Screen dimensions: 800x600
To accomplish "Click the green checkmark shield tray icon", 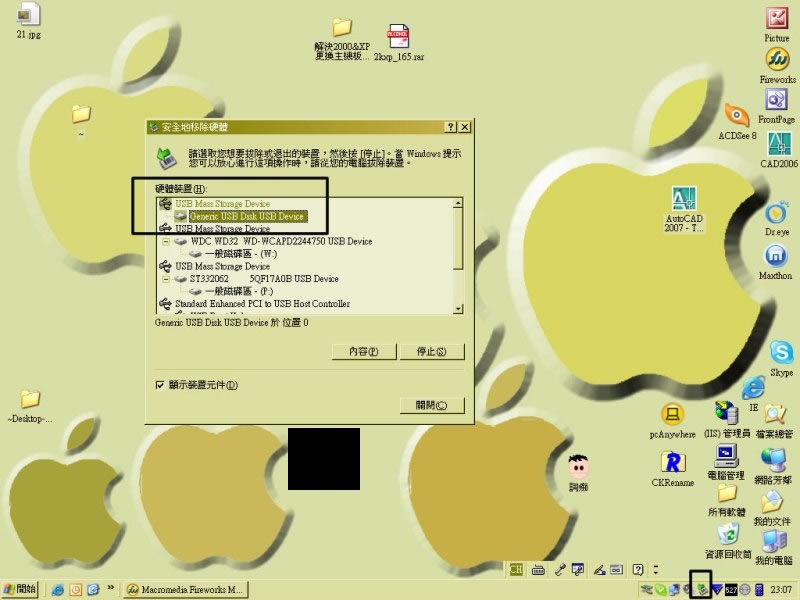I will pyautogui.click(x=660, y=590).
